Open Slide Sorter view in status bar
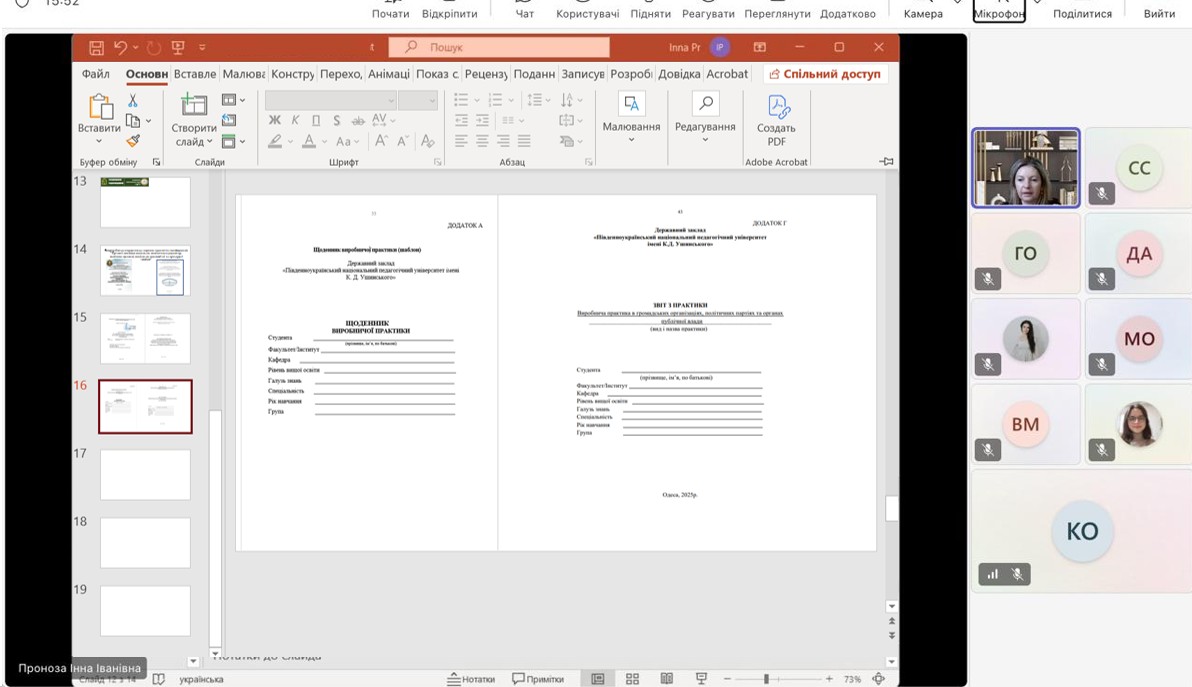1192x687 pixels. [632, 679]
